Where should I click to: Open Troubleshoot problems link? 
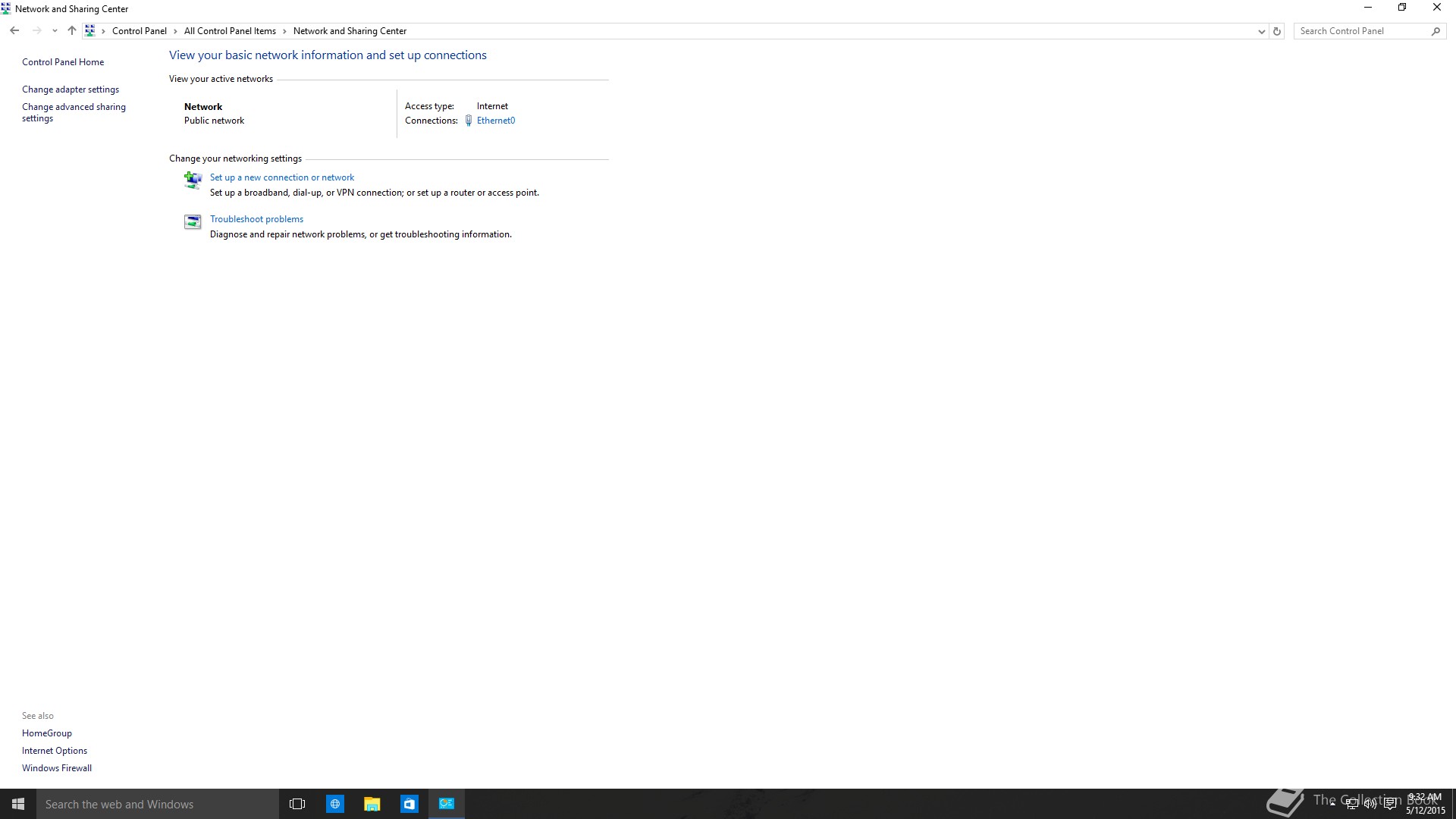pos(256,219)
